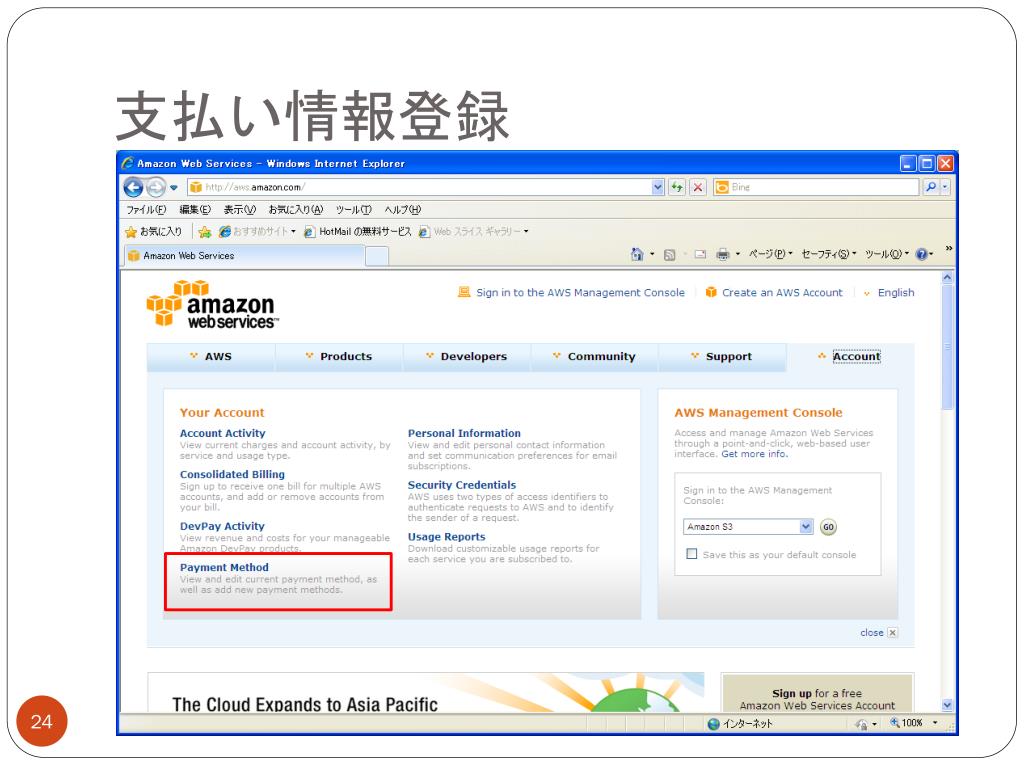1024x768 pixels.
Task: Click the search magnifier icon
Action: [x=931, y=187]
